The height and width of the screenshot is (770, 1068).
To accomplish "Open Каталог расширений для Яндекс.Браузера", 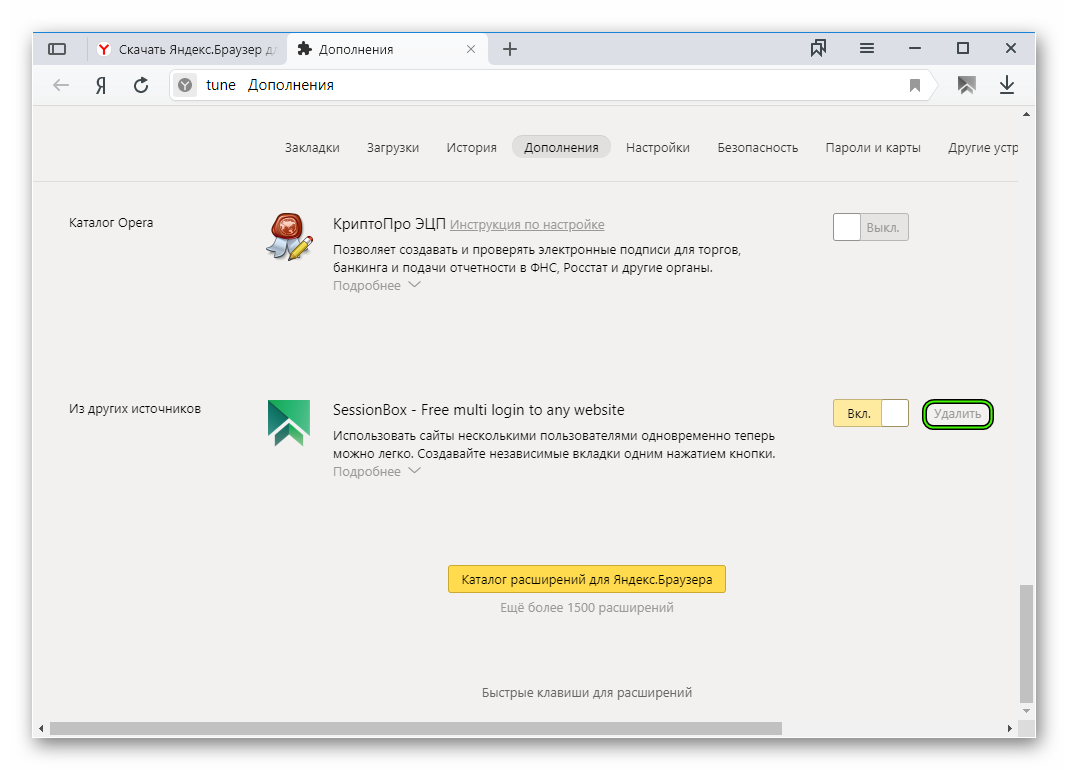I will tap(586, 579).
